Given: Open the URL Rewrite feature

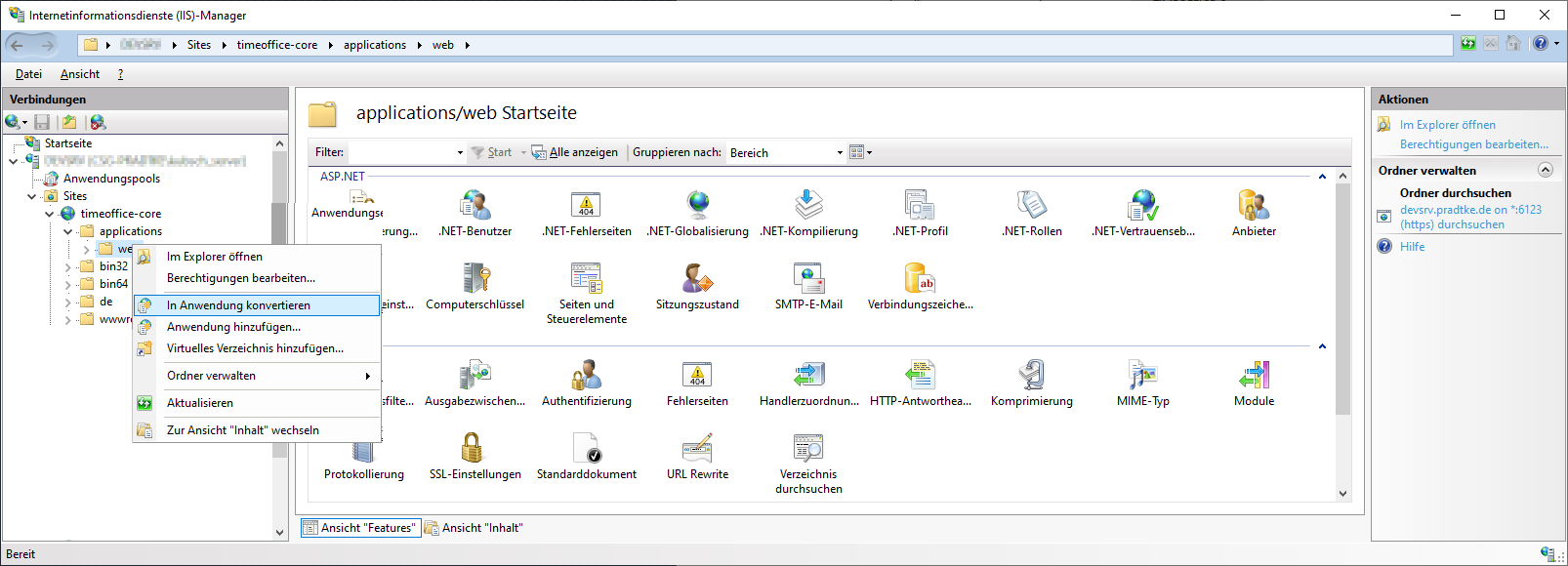Looking at the screenshot, I should coord(697,457).
